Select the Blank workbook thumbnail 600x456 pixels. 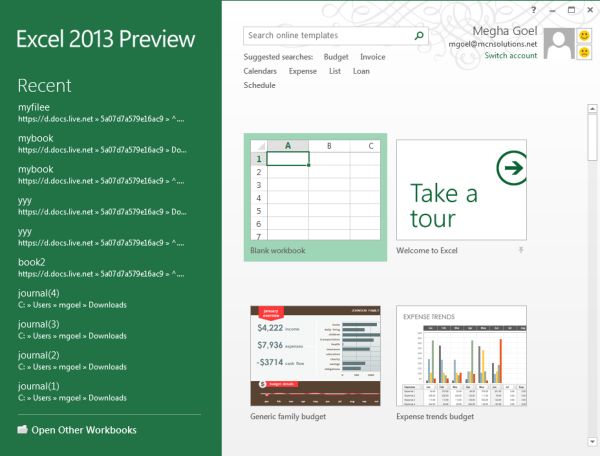click(x=315, y=190)
